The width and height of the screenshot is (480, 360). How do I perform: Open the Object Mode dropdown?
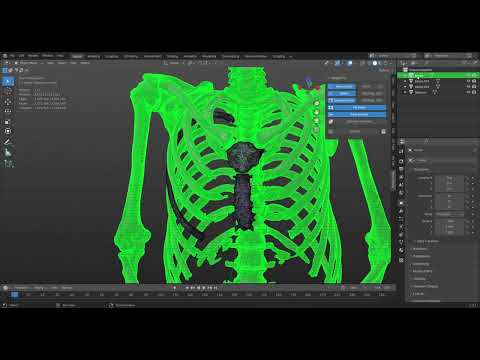pos(29,63)
